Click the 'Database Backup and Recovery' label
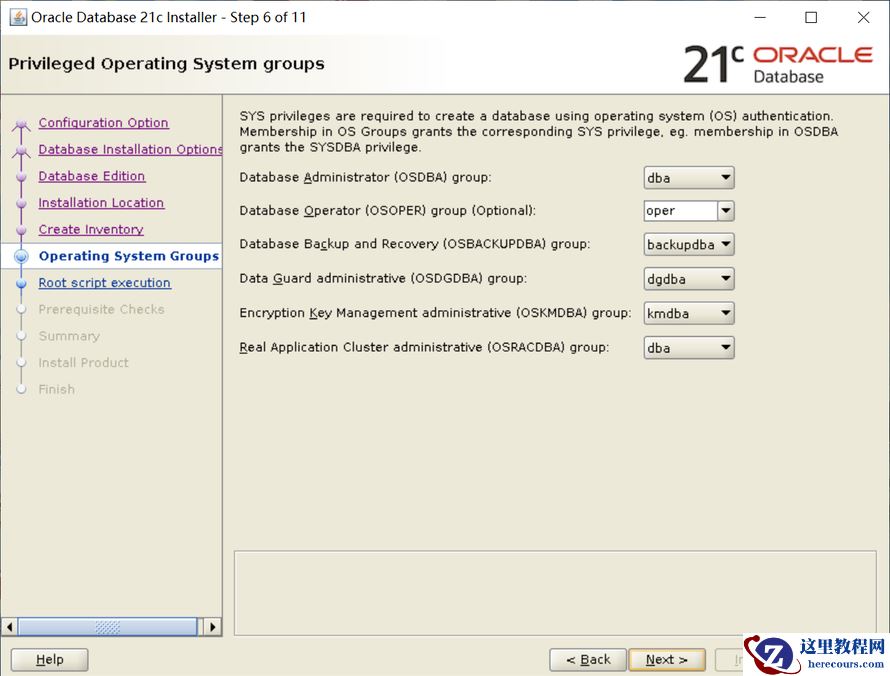The image size is (890, 676). point(414,244)
